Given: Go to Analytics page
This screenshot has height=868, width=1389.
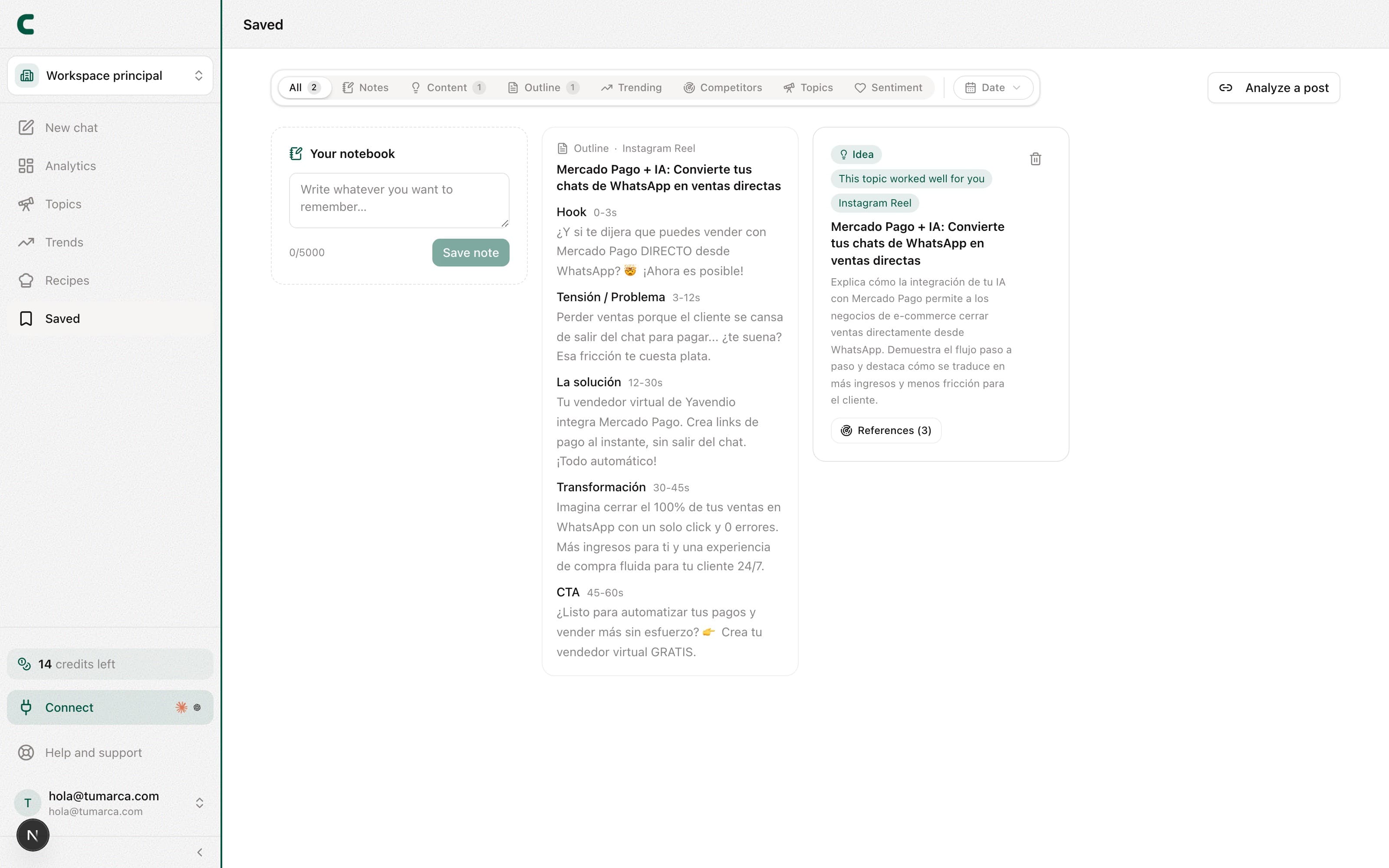Looking at the screenshot, I should pos(110,166).
